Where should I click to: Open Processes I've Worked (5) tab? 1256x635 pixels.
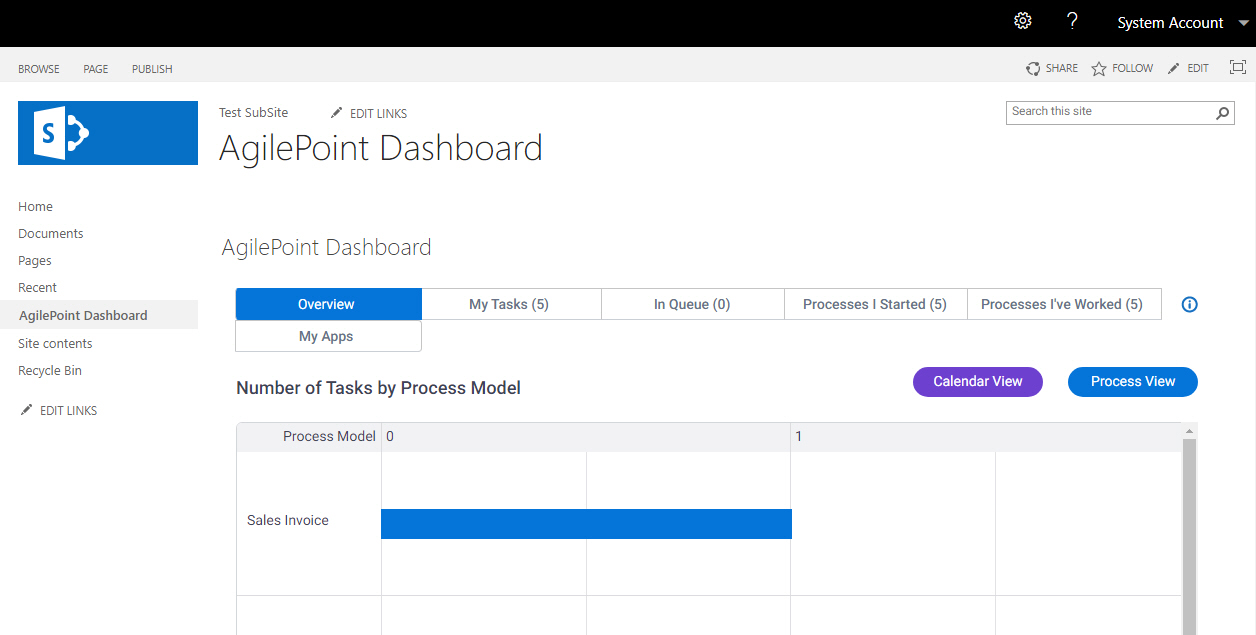pos(1064,304)
